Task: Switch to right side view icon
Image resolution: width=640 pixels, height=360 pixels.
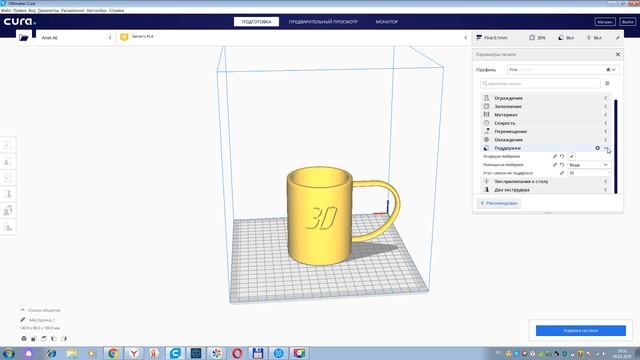Action: [64, 339]
